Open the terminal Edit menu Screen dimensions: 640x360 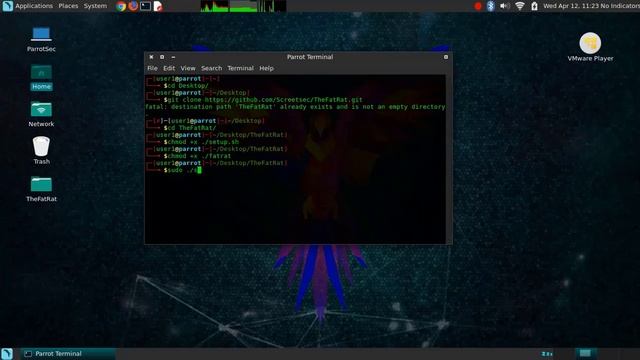point(169,68)
